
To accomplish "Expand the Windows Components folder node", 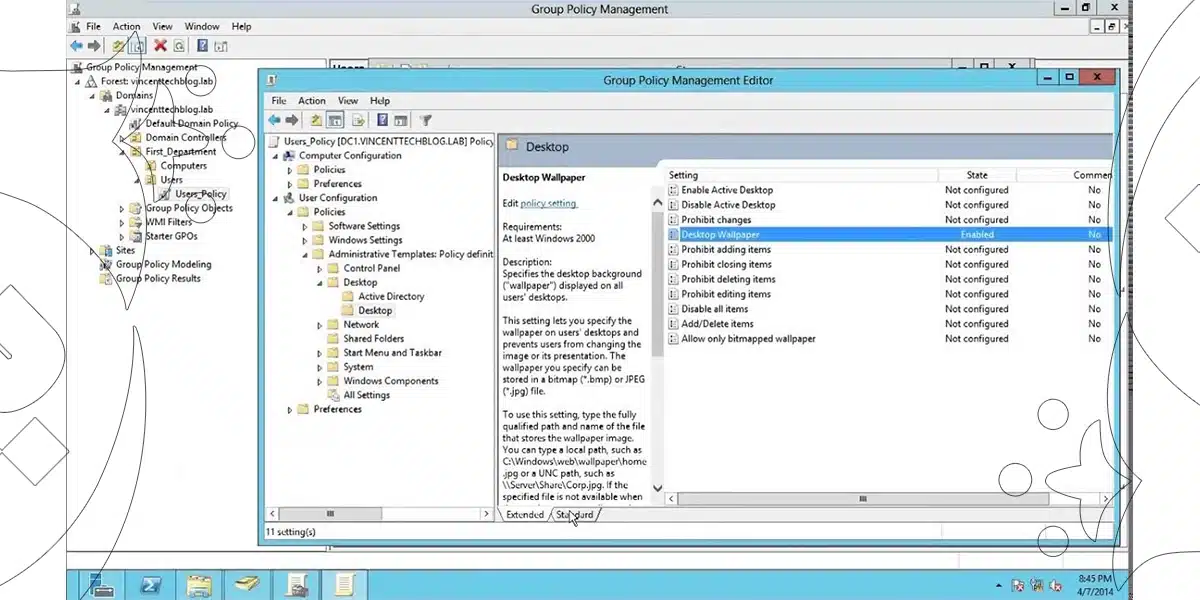I will 320,381.
